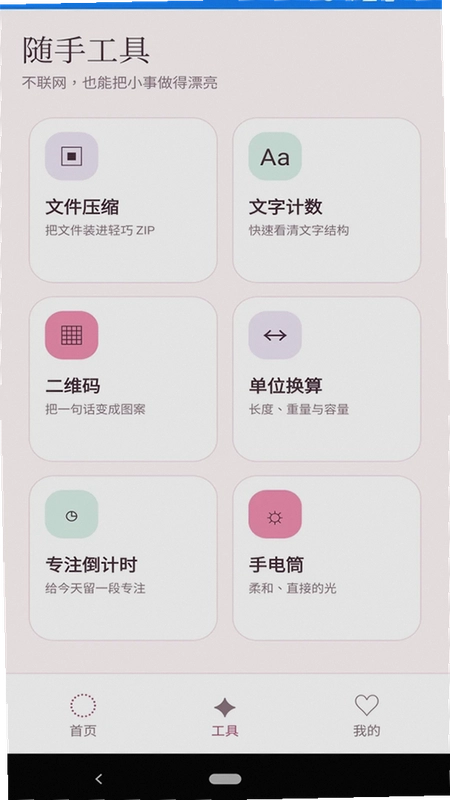The image size is (450, 800).
Task: Tap the pink 二维码 grid icon
Action: click(x=71, y=335)
